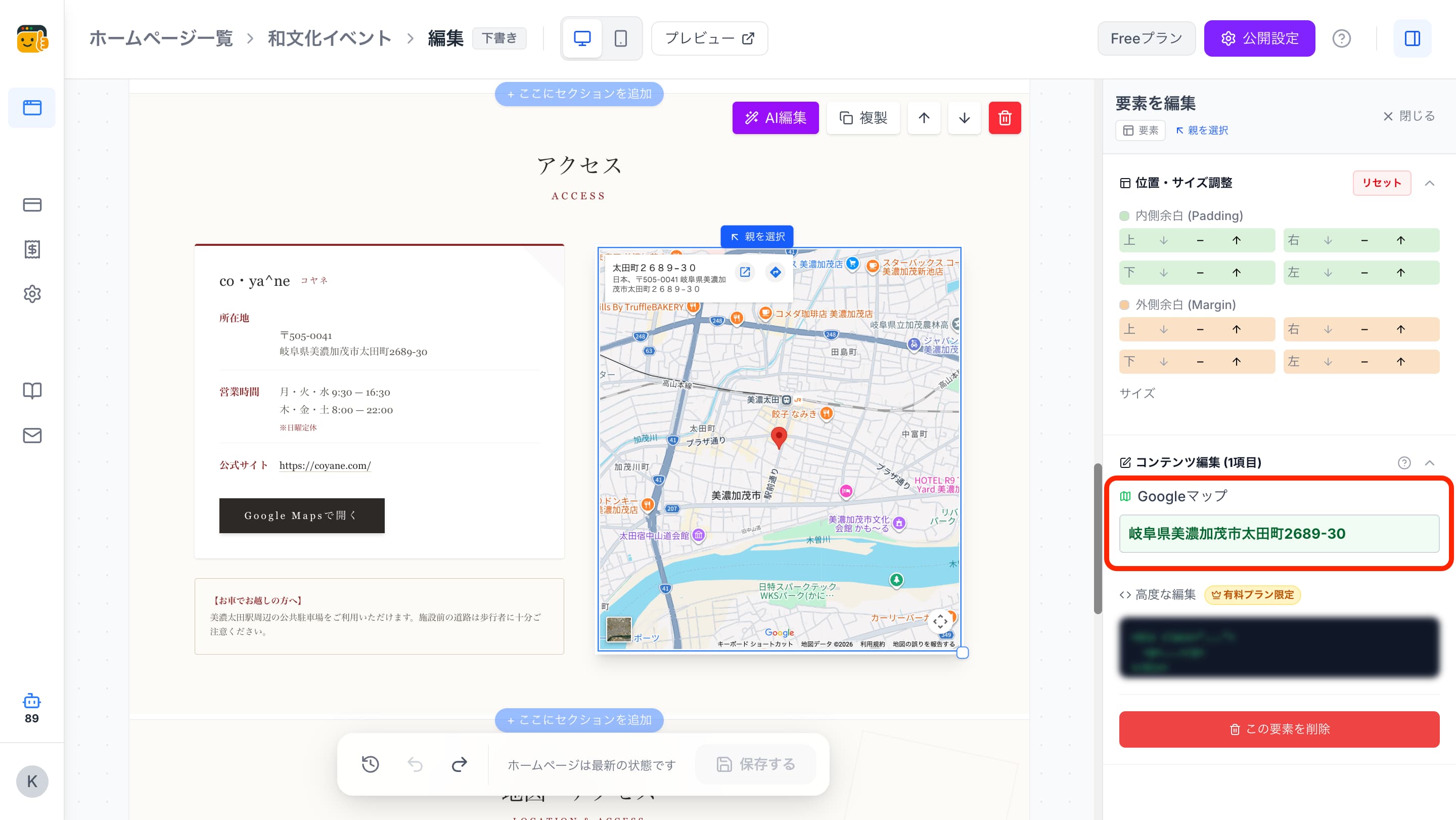Delete the section with the red trash icon
The height and width of the screenshot is (820, 1456).
coord(1005,118)
